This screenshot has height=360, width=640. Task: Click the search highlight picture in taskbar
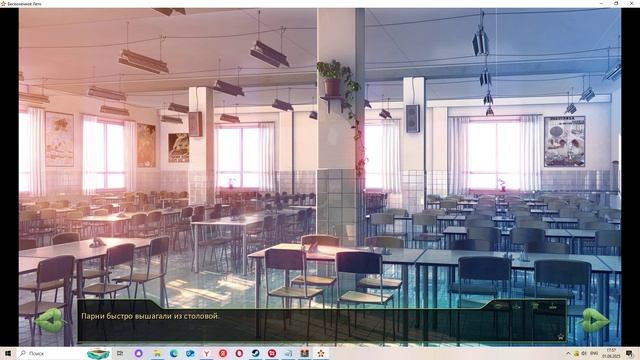[x=98, y=353]
